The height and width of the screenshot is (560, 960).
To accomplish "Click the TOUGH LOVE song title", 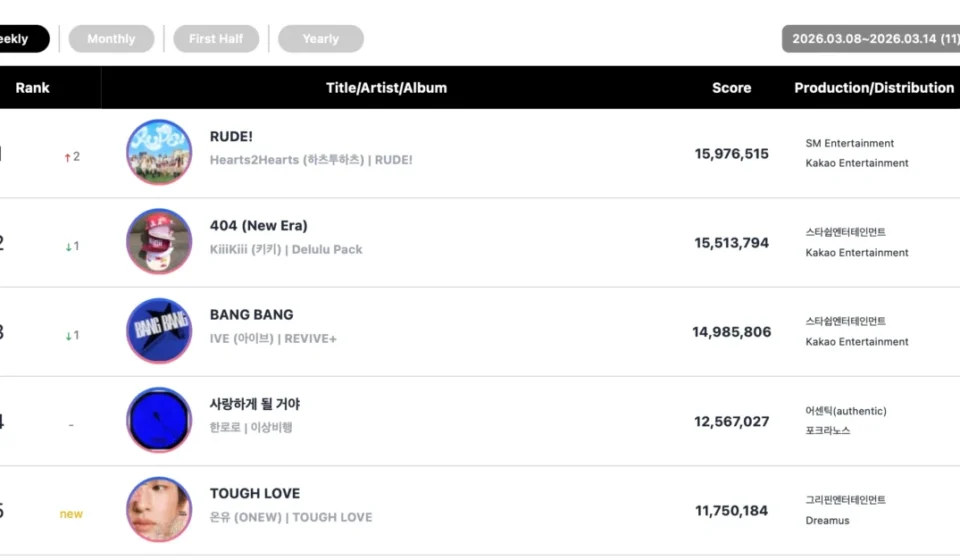I will [254, 493].
